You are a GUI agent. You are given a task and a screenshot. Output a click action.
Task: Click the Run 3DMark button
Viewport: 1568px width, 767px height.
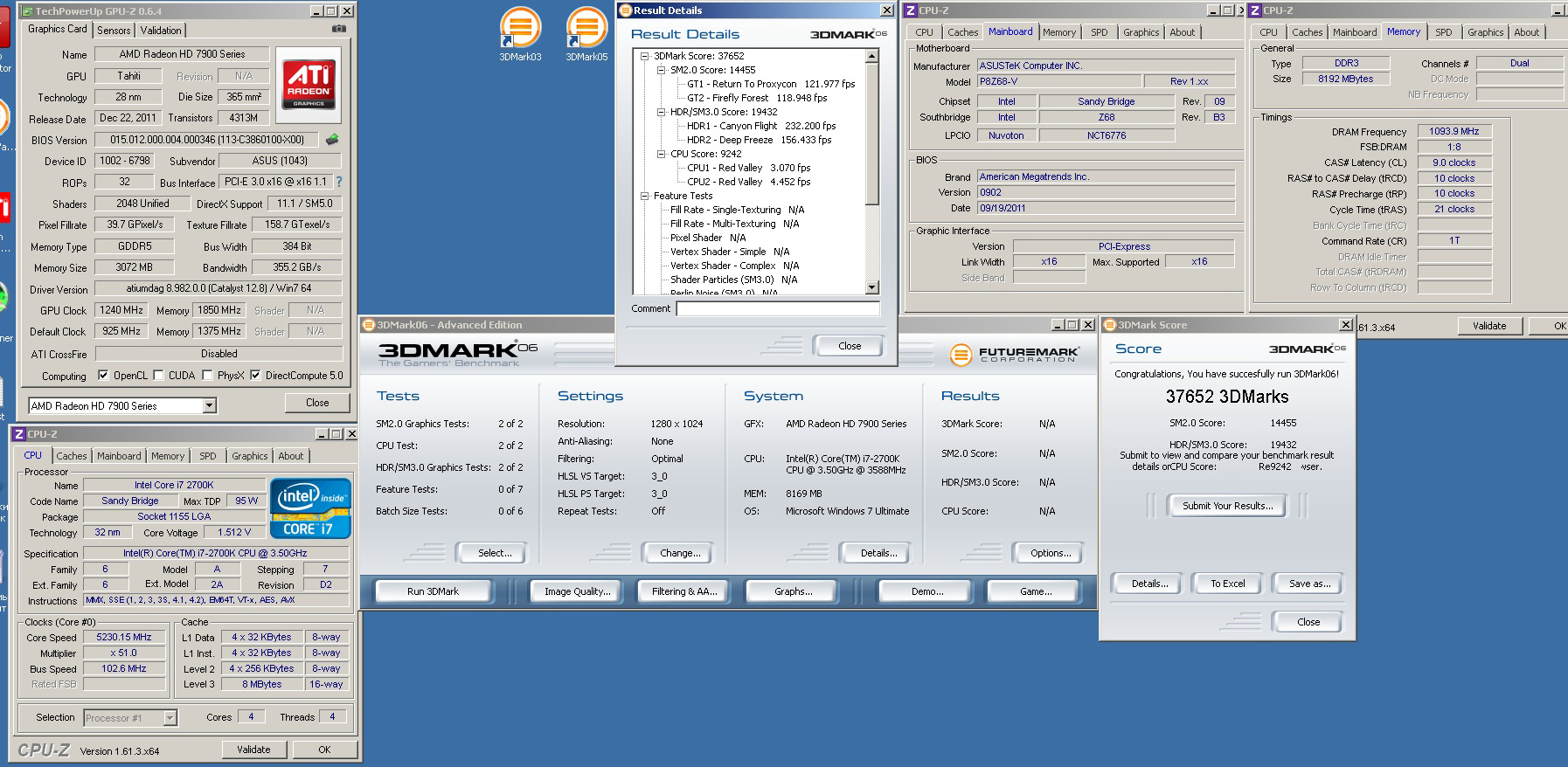tap(433, 591)
